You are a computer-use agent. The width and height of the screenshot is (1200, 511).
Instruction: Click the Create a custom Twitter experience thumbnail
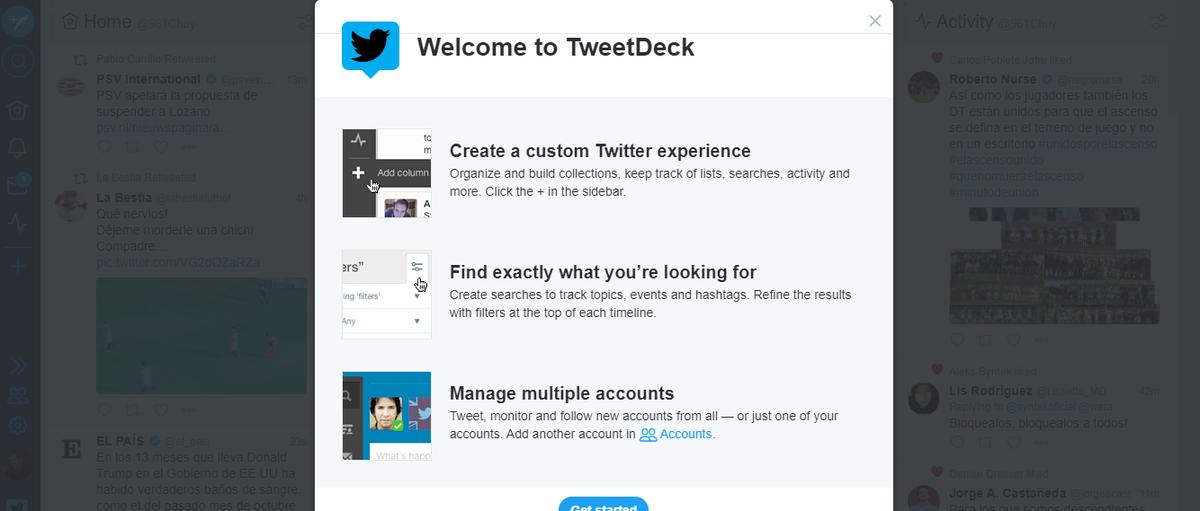387,173
